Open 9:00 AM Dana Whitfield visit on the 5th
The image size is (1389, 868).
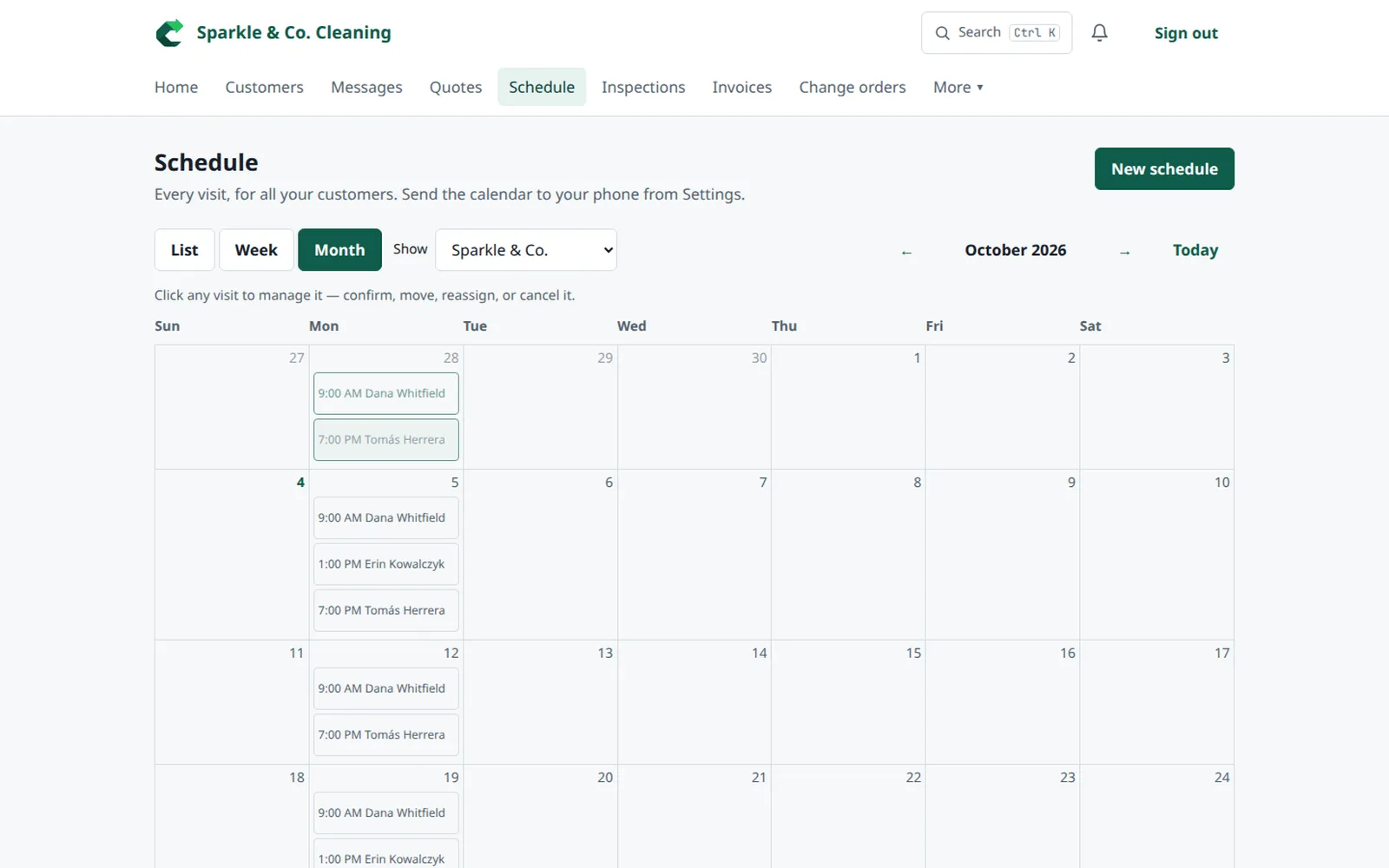pyautogui.click(x=386, y=518)
